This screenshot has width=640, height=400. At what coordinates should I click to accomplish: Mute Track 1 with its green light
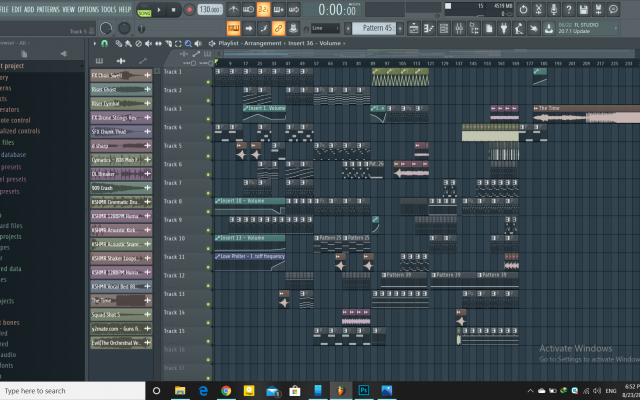(x=208, y=82)
